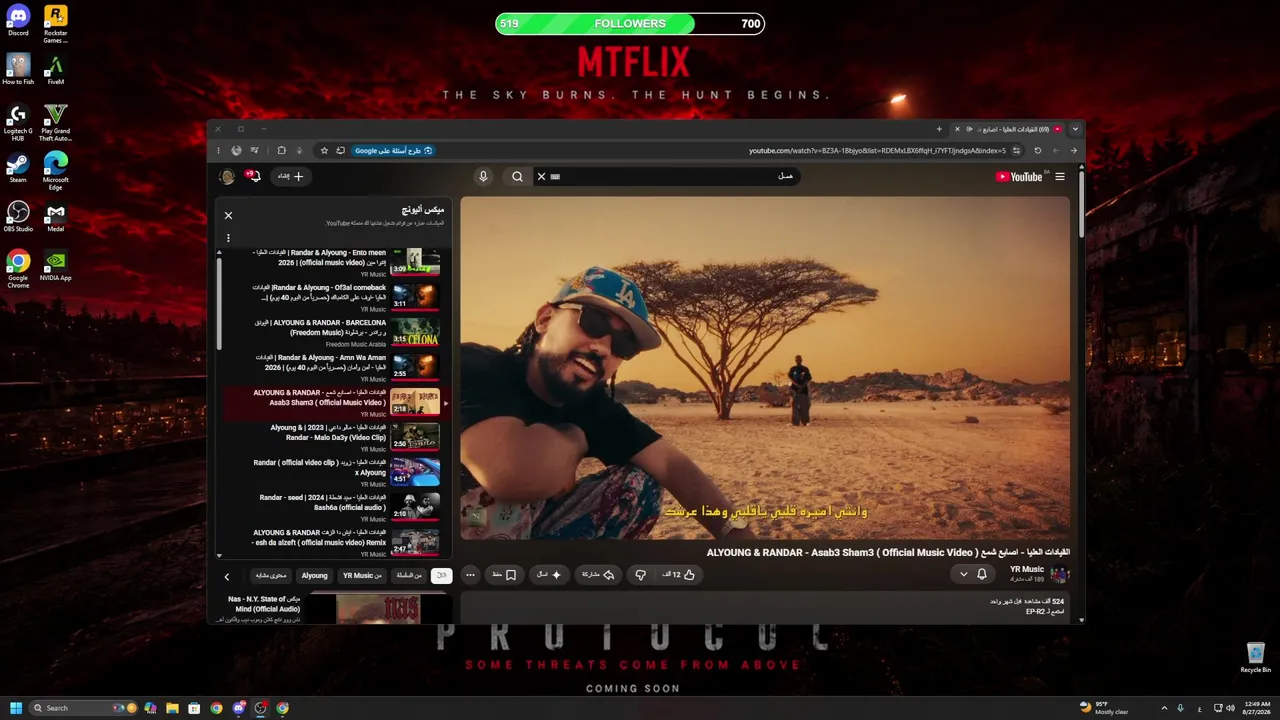
Task: Select the OBS Studio desktop icon
Action: tap(18, 216)
